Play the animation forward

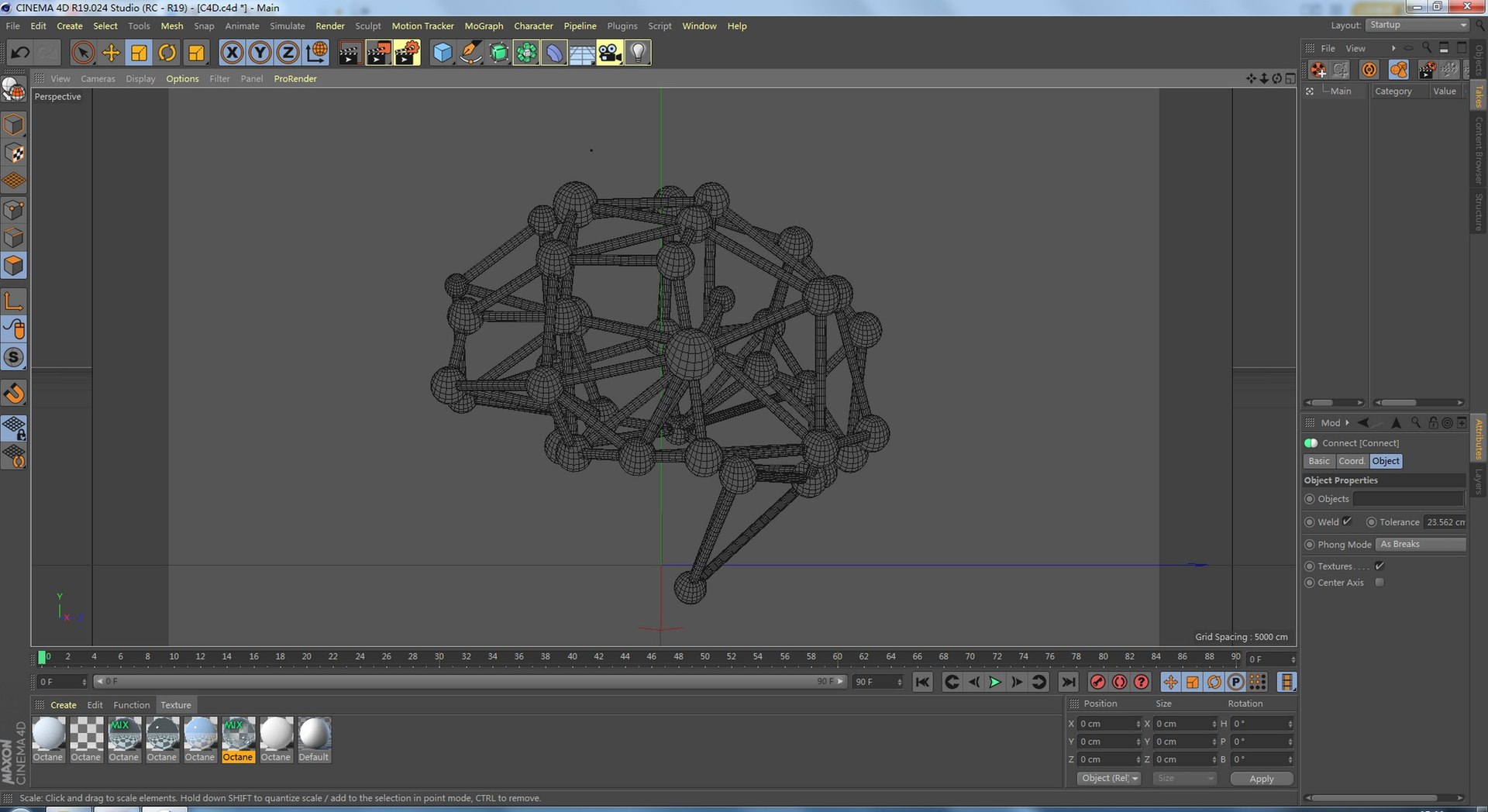pyautogui.click(x=995, y=682)
